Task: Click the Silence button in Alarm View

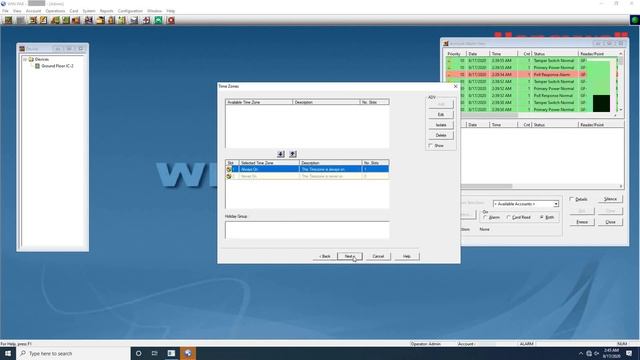Action: 610,199
